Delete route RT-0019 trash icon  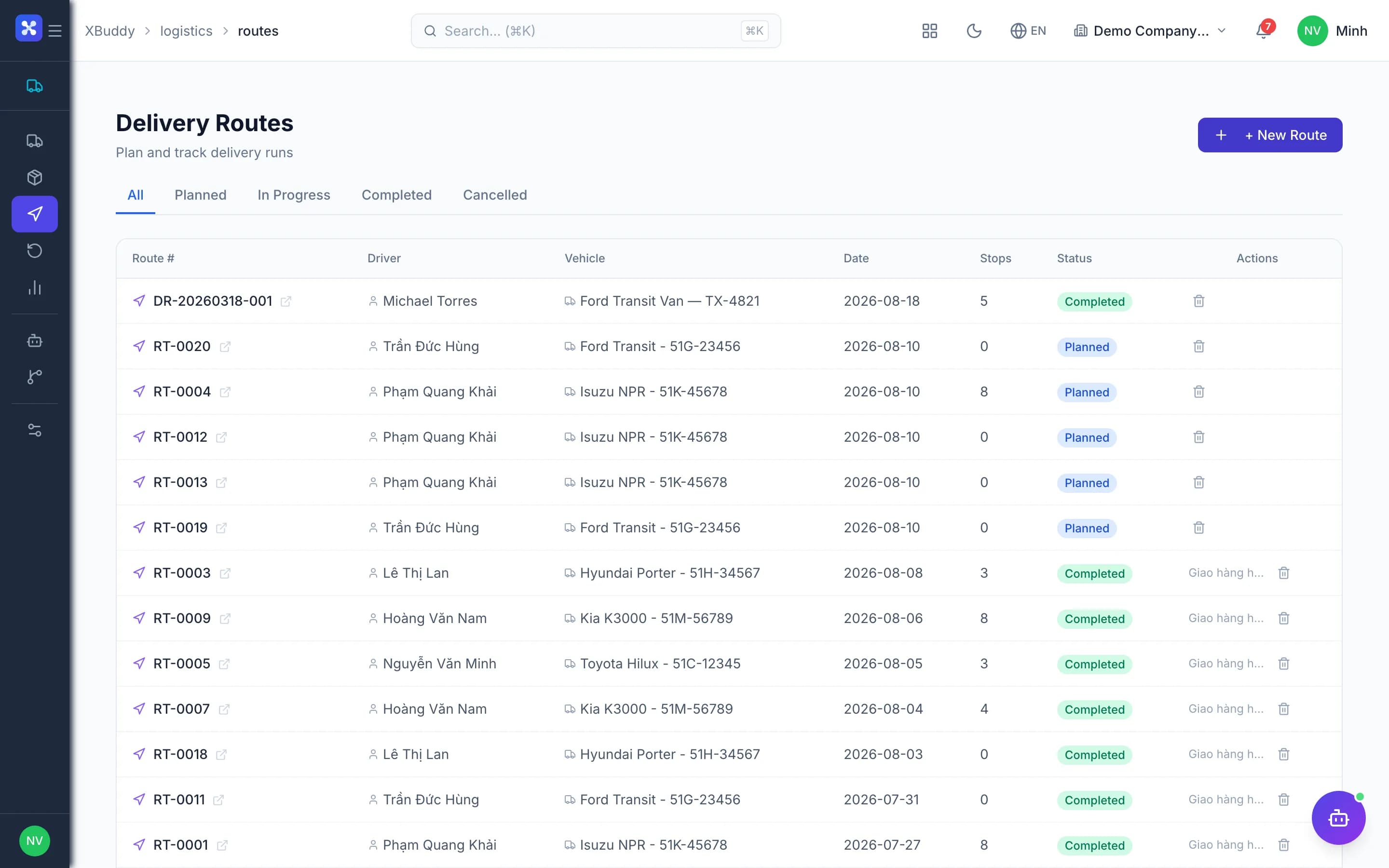pos(1199,528)
